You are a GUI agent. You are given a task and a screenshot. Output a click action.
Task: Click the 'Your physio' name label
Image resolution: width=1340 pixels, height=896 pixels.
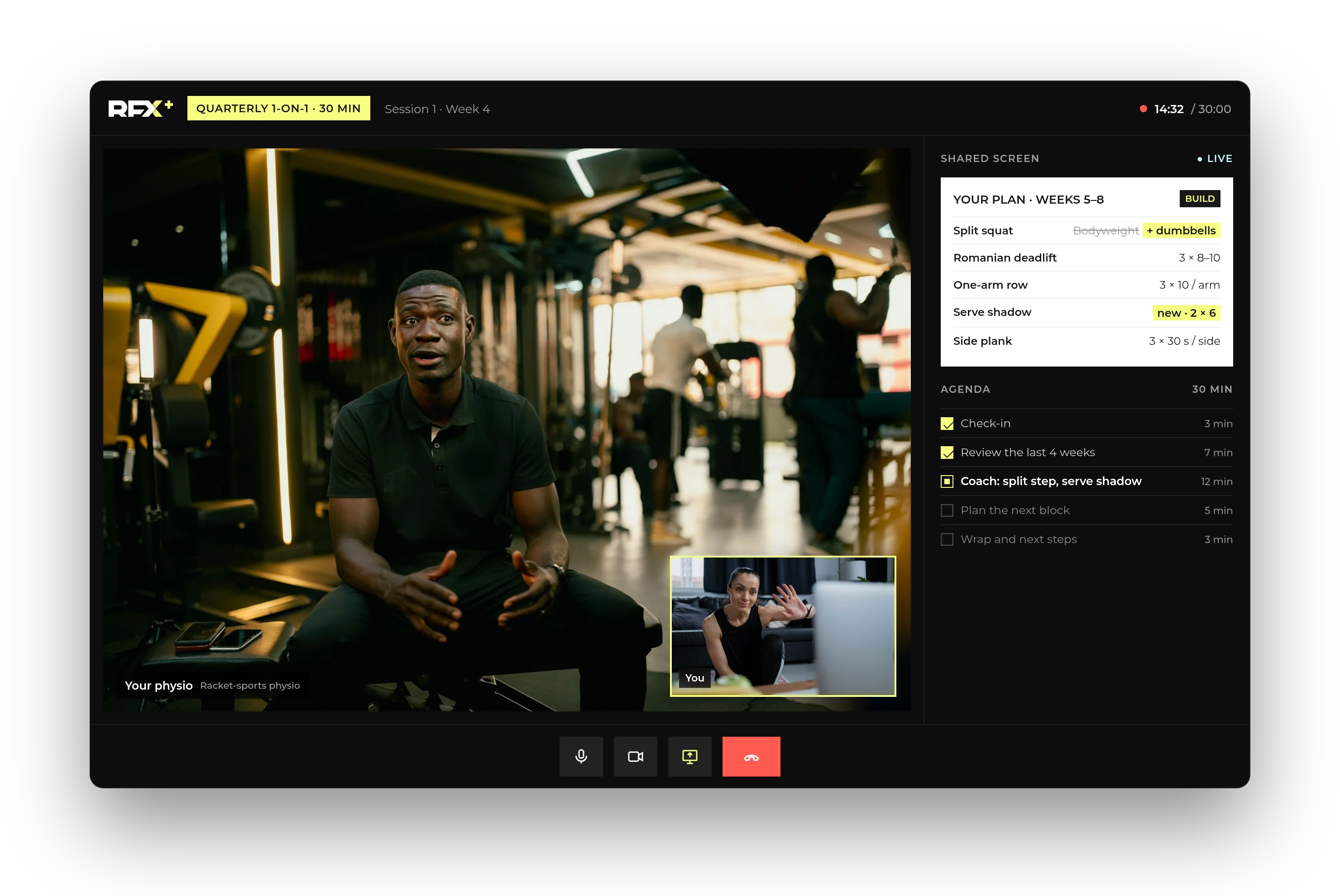[158, 685]
